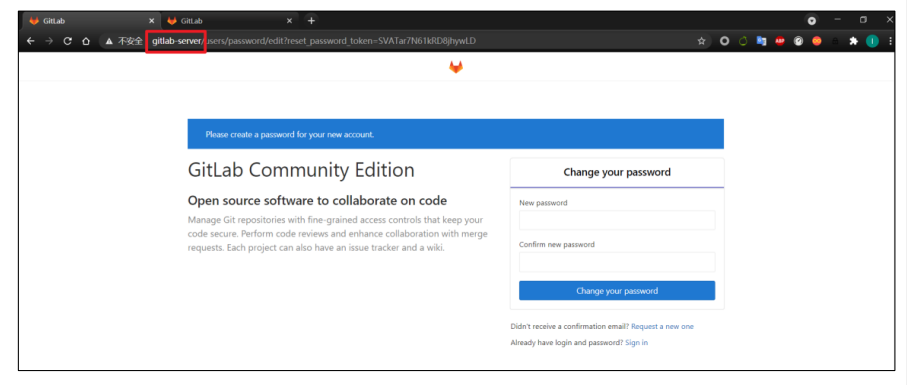The width and height of the screenshot is (907, 385).
Task: Open the white circle extension icon
Action: (x=724, y=41)
